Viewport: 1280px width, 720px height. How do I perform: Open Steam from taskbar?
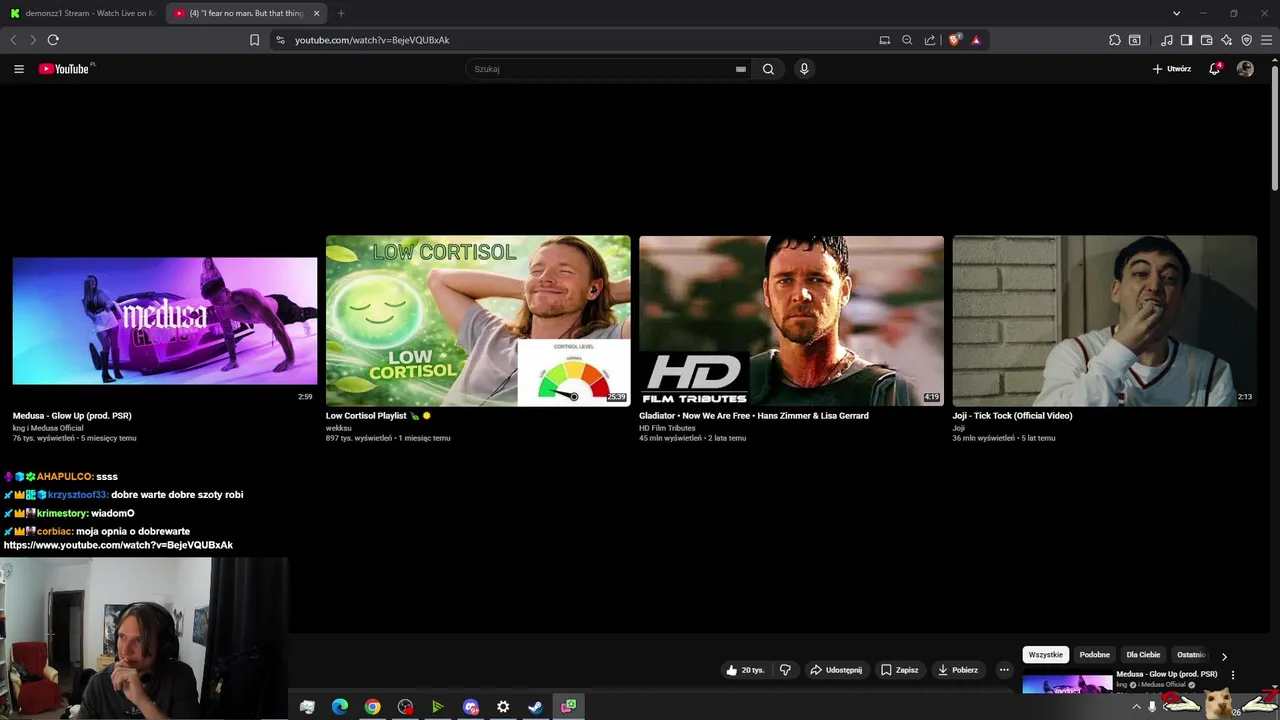[535, 707]
